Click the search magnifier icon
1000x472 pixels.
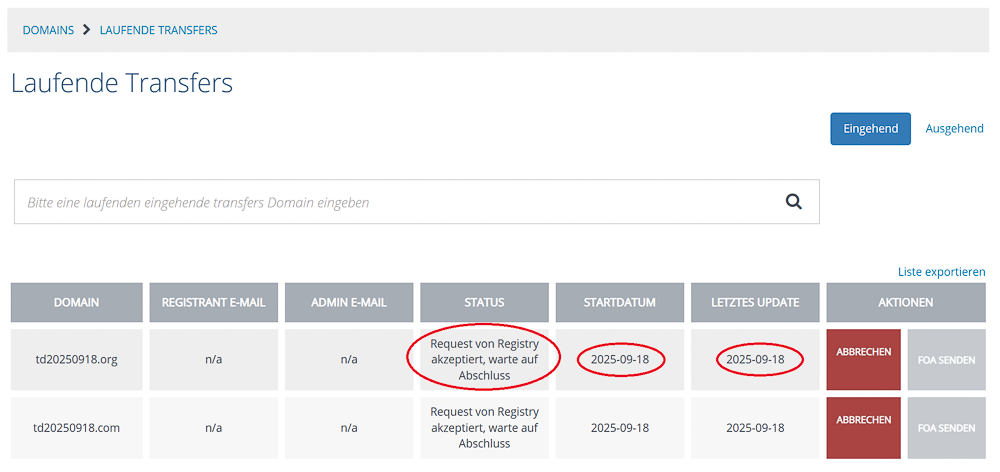point(793,202)
